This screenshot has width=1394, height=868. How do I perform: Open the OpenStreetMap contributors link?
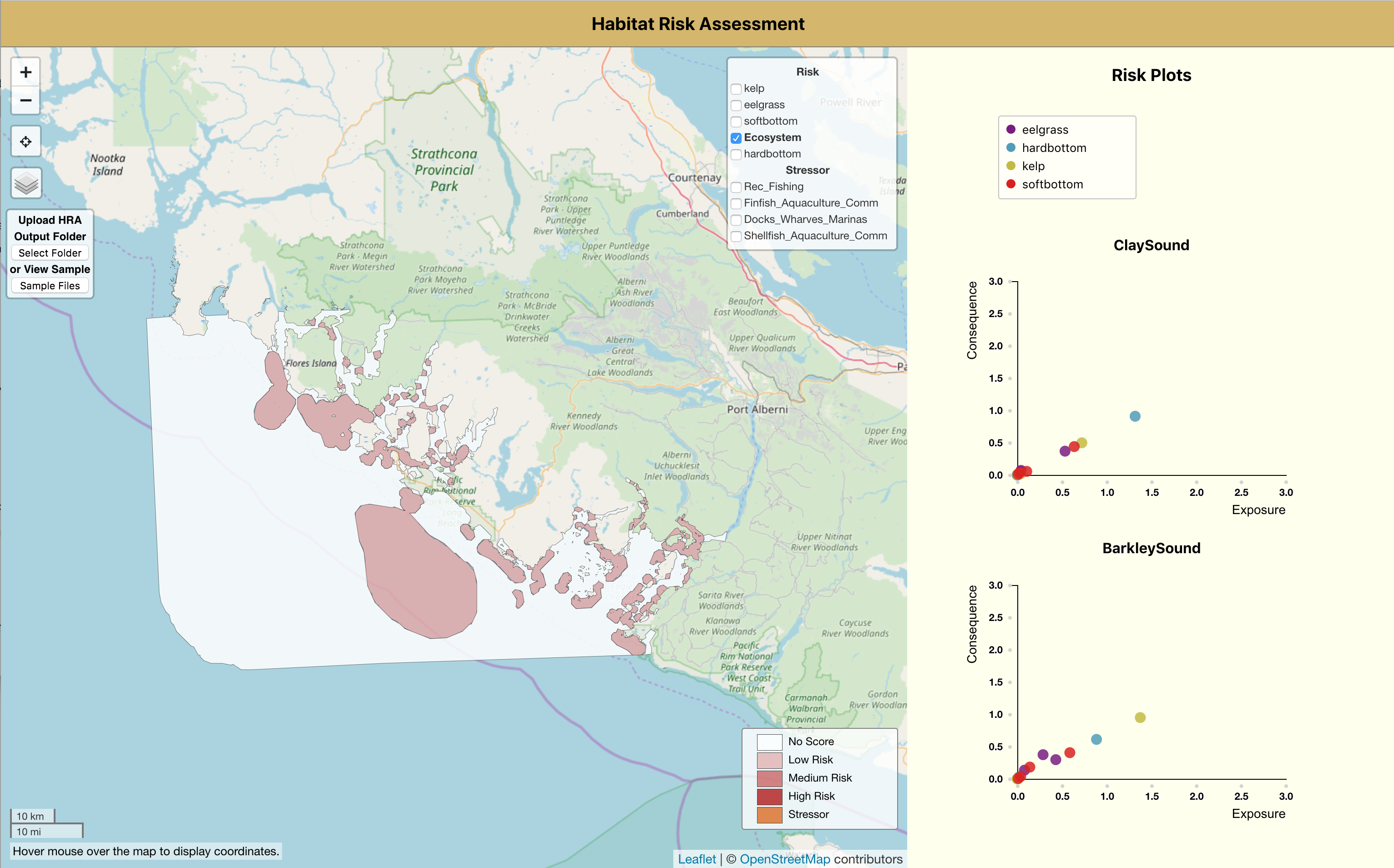click(x=784, y=859)
